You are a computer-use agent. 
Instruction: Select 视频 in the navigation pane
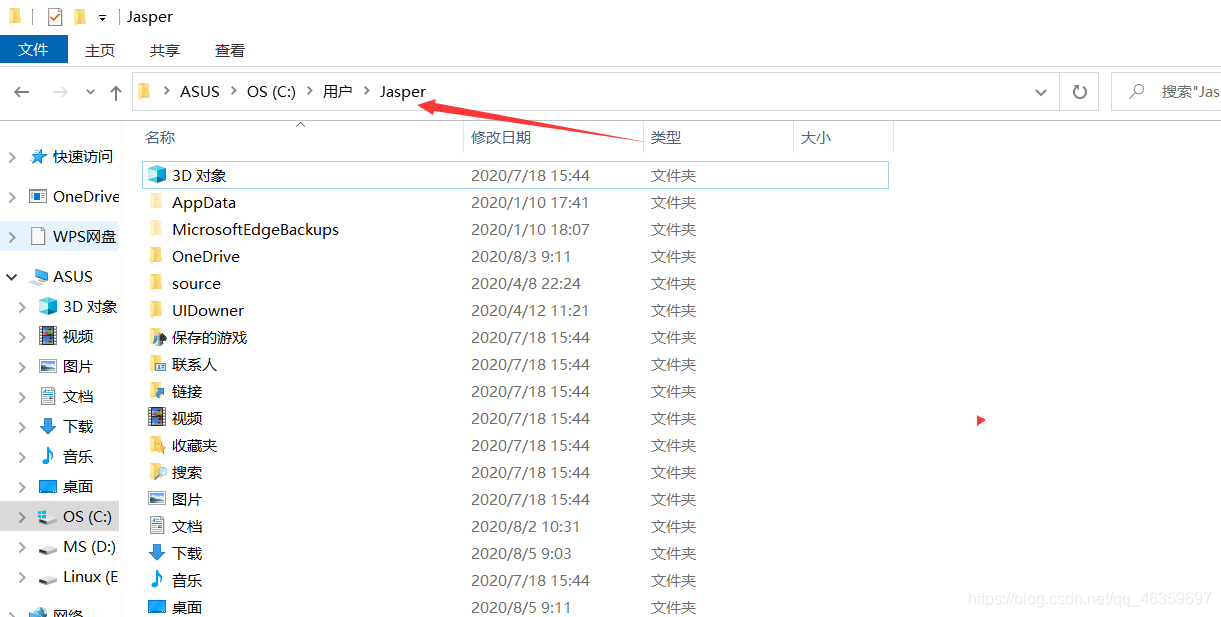tap(78, 337)
